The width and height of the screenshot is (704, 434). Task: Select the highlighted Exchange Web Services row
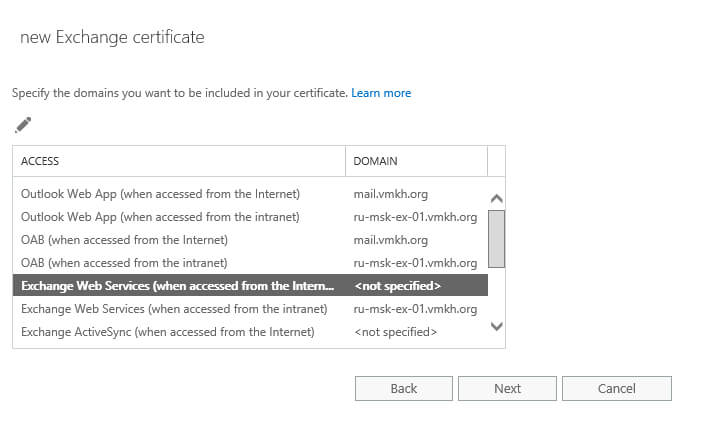tap(250, 285)
